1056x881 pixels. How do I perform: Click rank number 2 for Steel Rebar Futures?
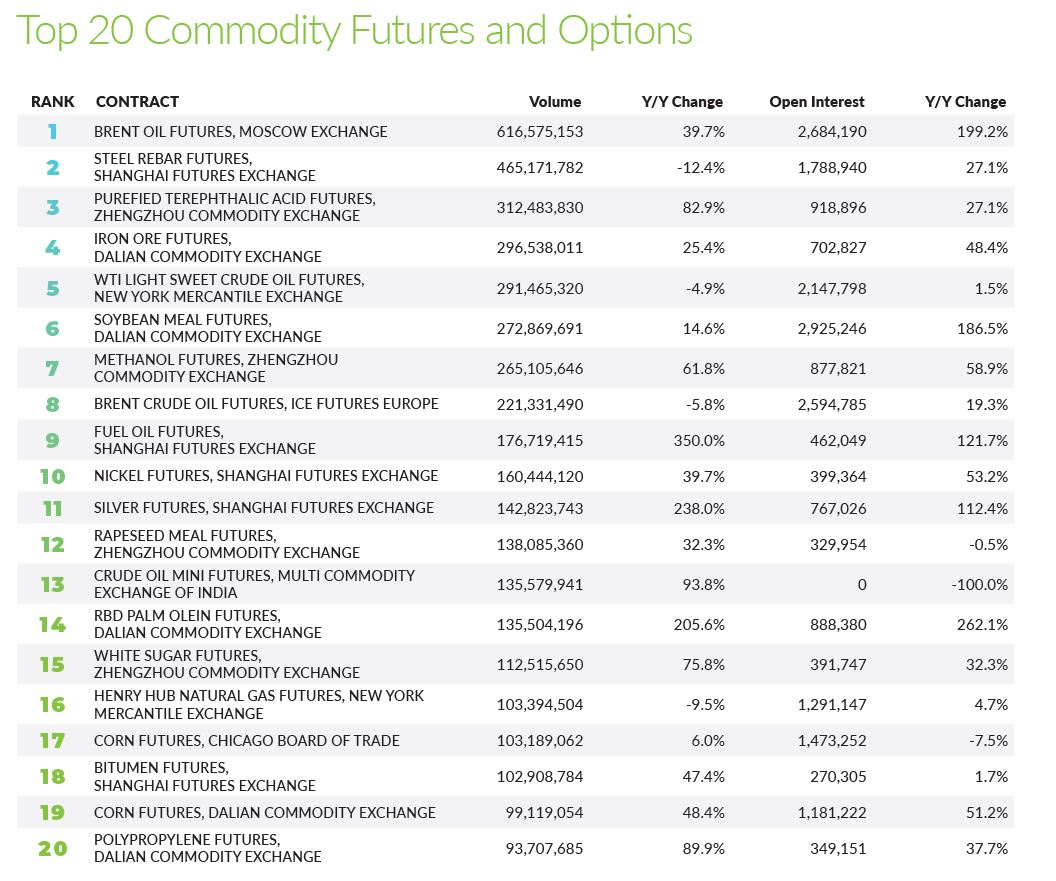pos(53,167)
